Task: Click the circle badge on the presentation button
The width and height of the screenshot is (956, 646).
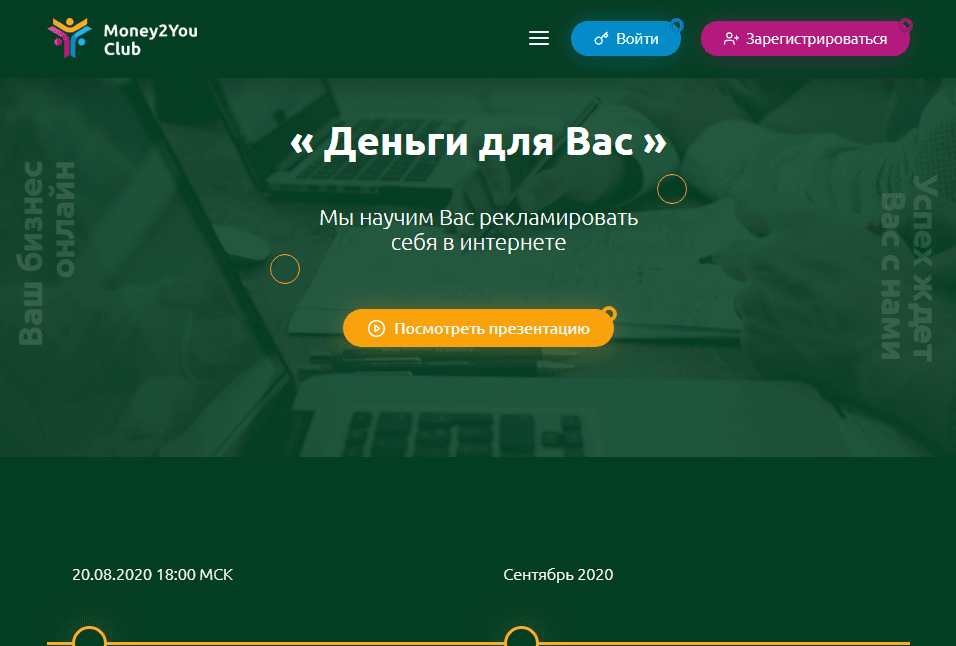Action: click(608, 311)
